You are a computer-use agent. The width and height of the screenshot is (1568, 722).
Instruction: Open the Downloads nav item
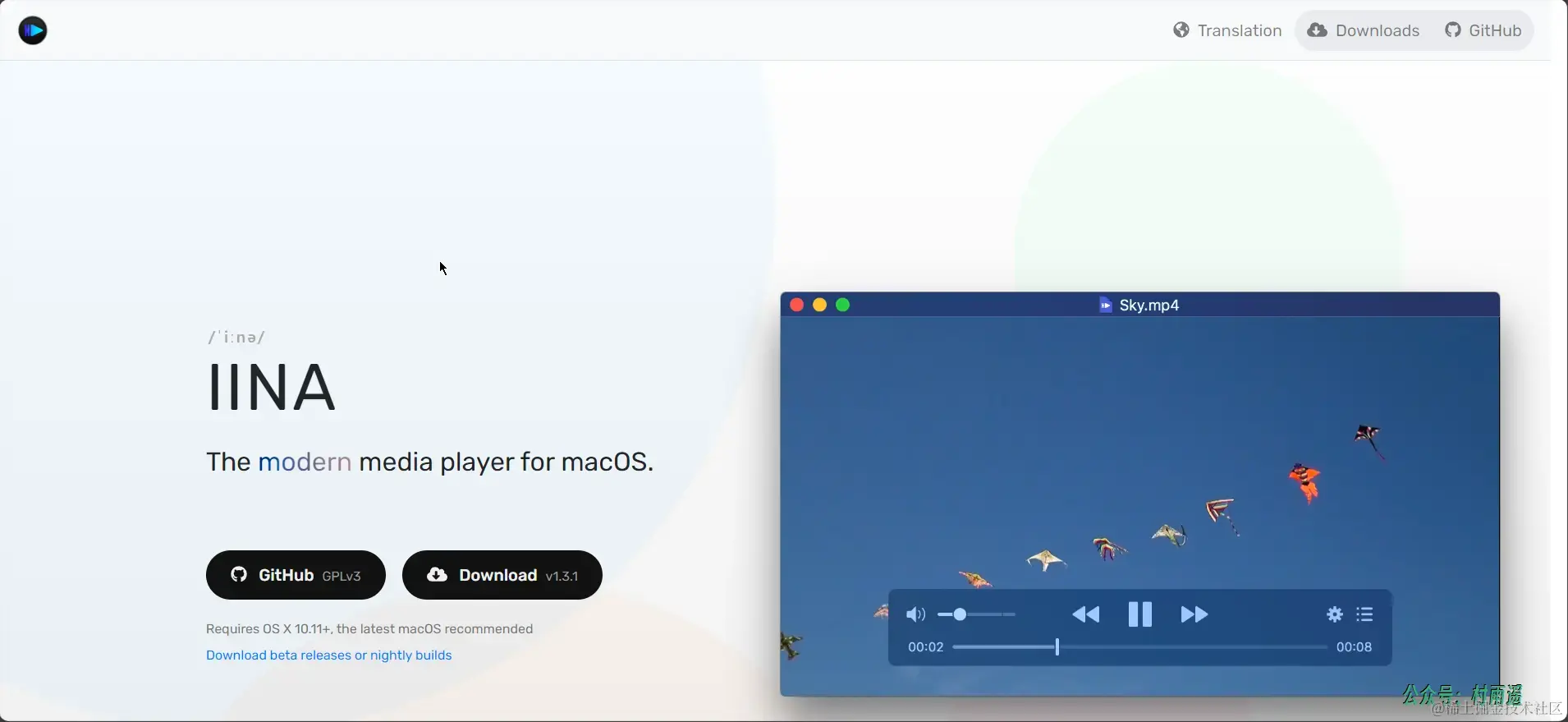tap(1364, 30)
